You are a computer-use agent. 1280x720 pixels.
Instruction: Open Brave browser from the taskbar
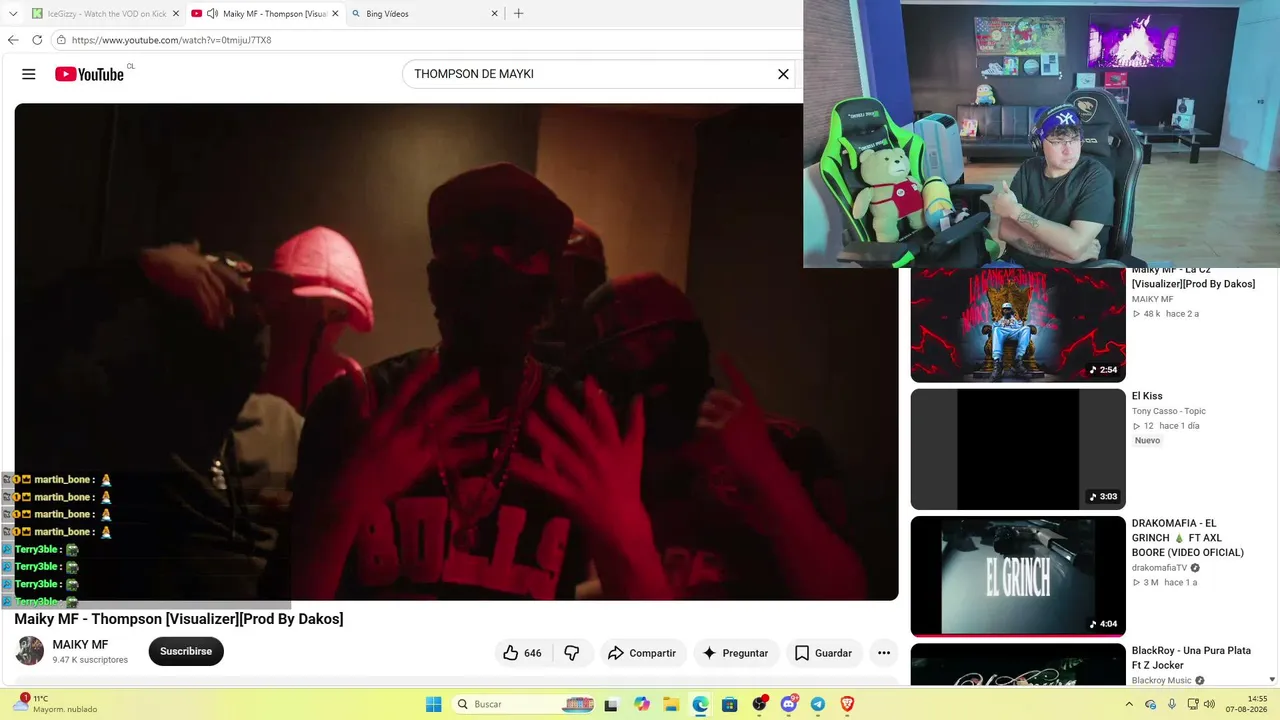tap(848, 704)
